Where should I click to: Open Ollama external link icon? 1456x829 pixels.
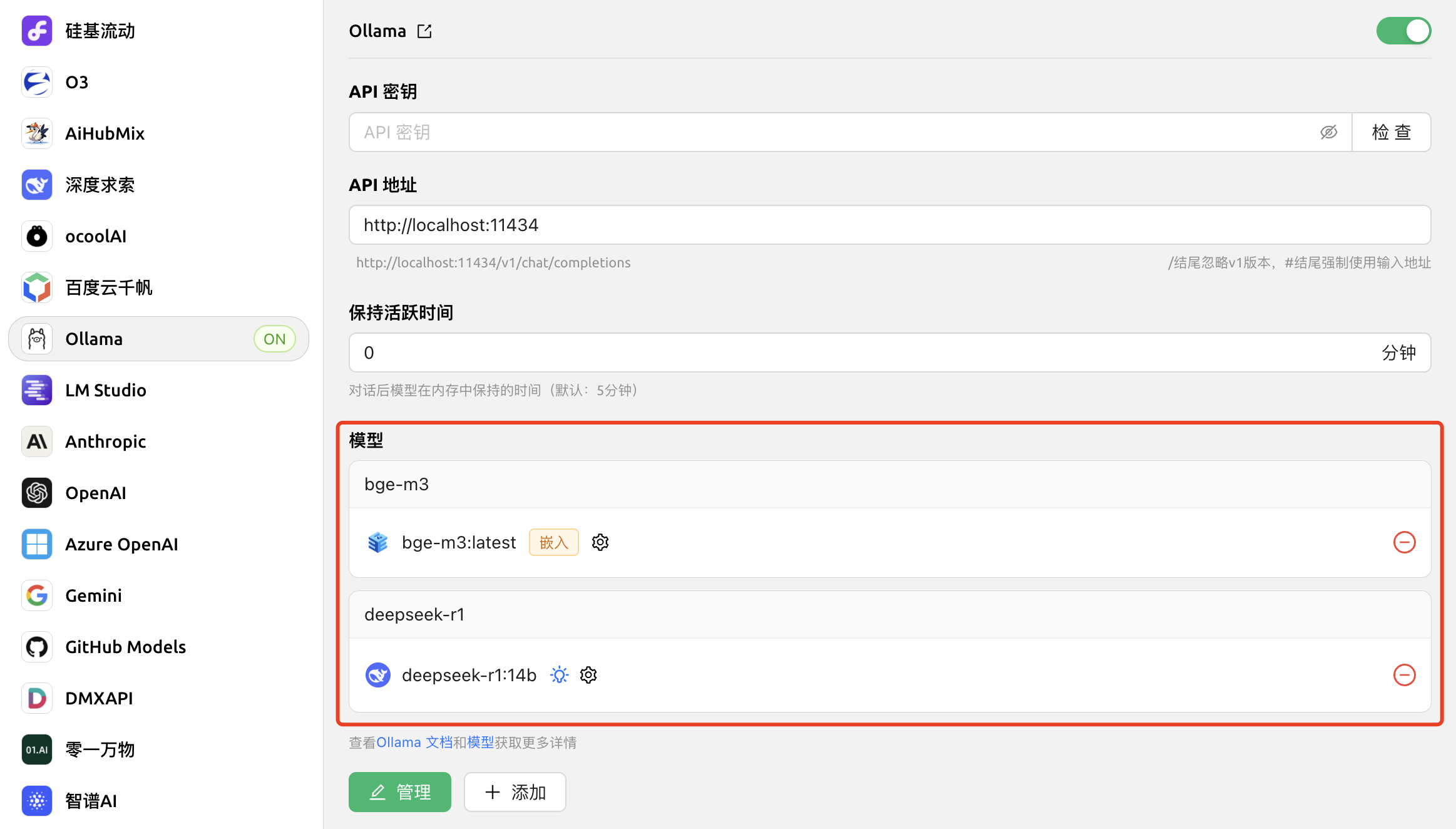coord(424,31)
